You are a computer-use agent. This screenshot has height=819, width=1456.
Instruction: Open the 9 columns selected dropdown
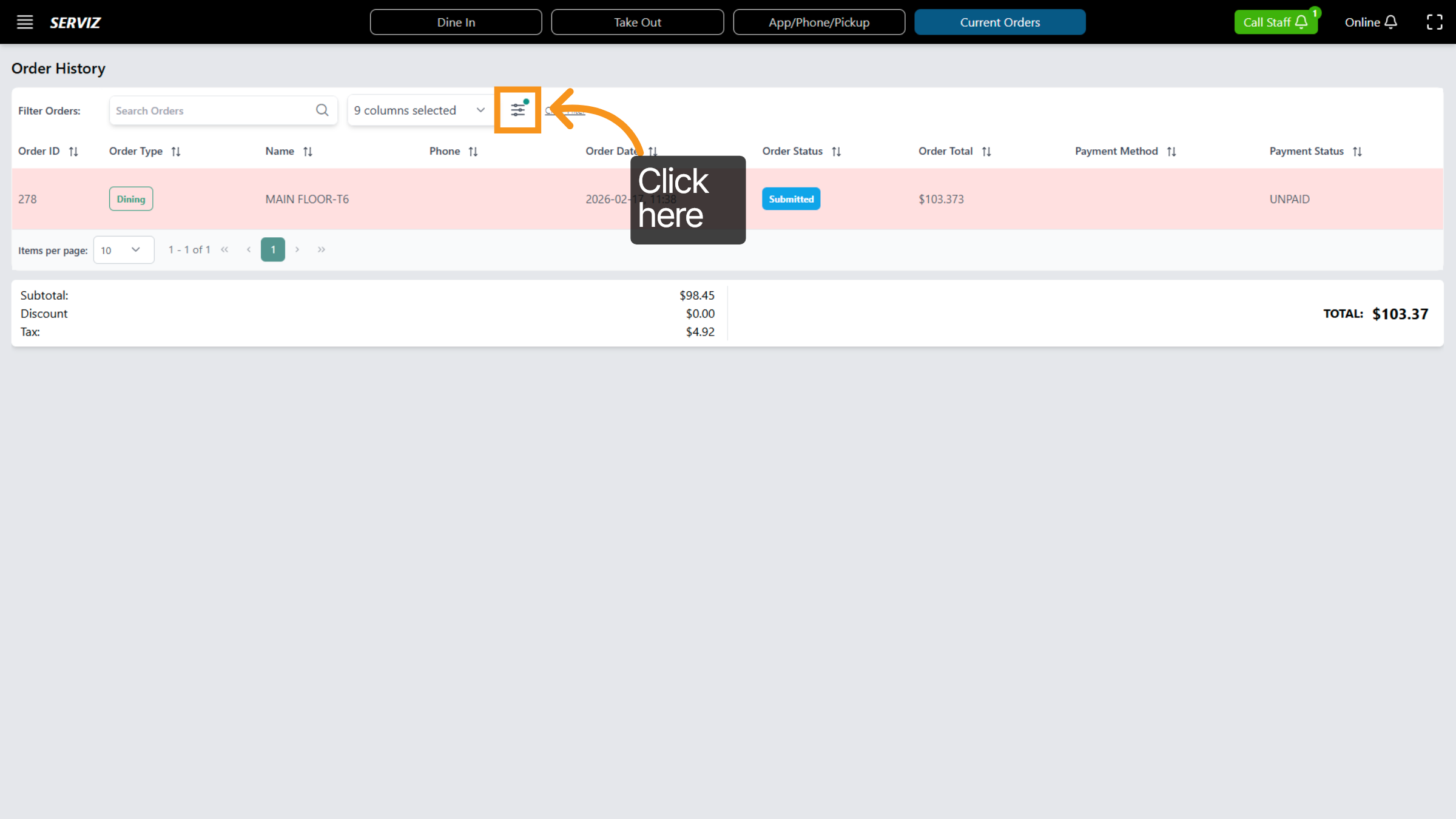pos(420,110)
